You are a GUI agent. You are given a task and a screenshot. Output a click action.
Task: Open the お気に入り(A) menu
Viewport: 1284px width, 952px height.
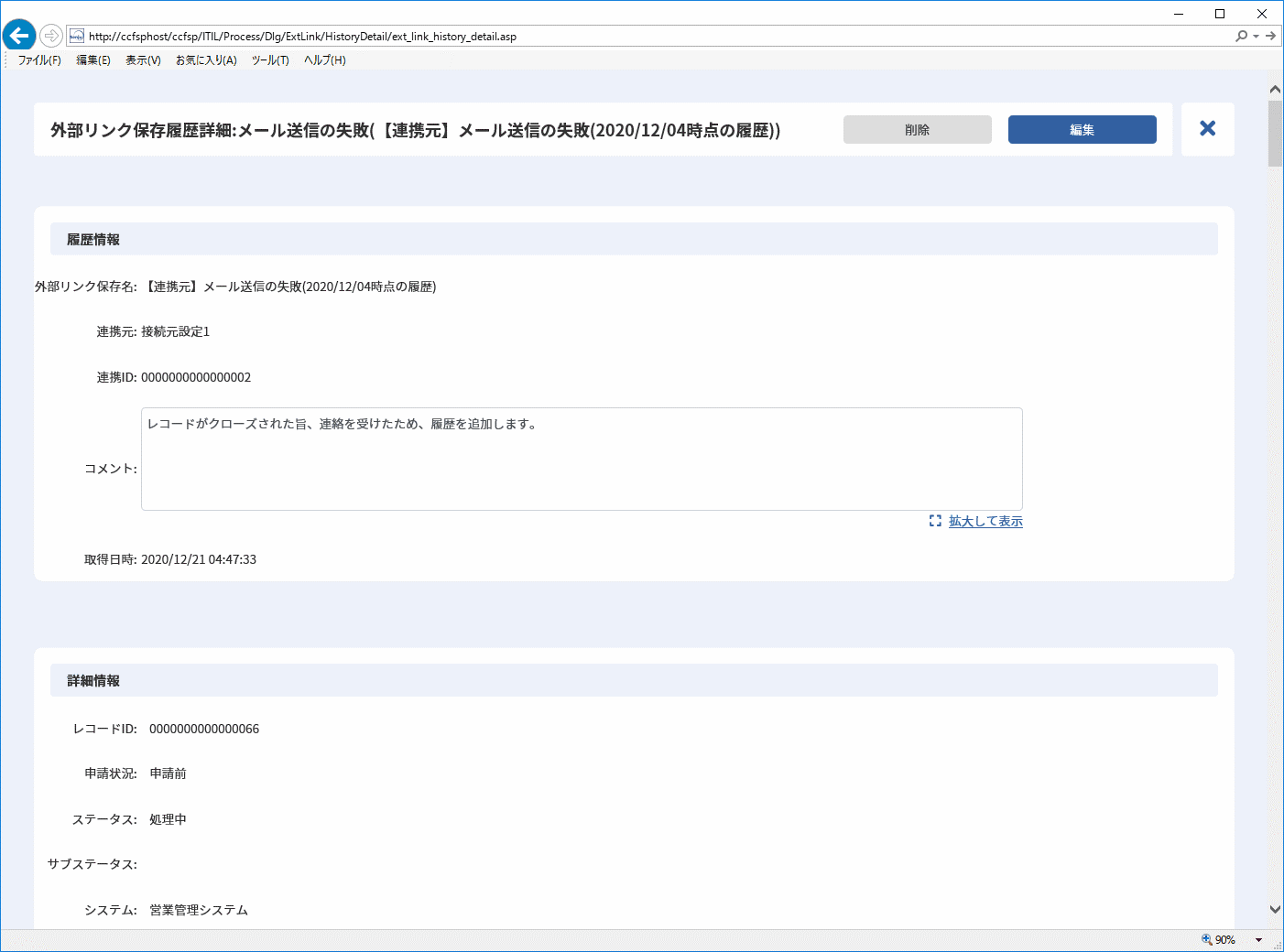(206, 60)
